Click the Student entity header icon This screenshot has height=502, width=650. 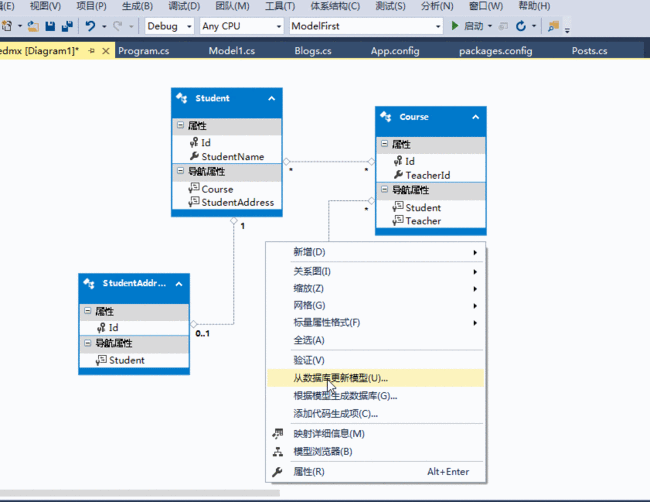point(182,98)
